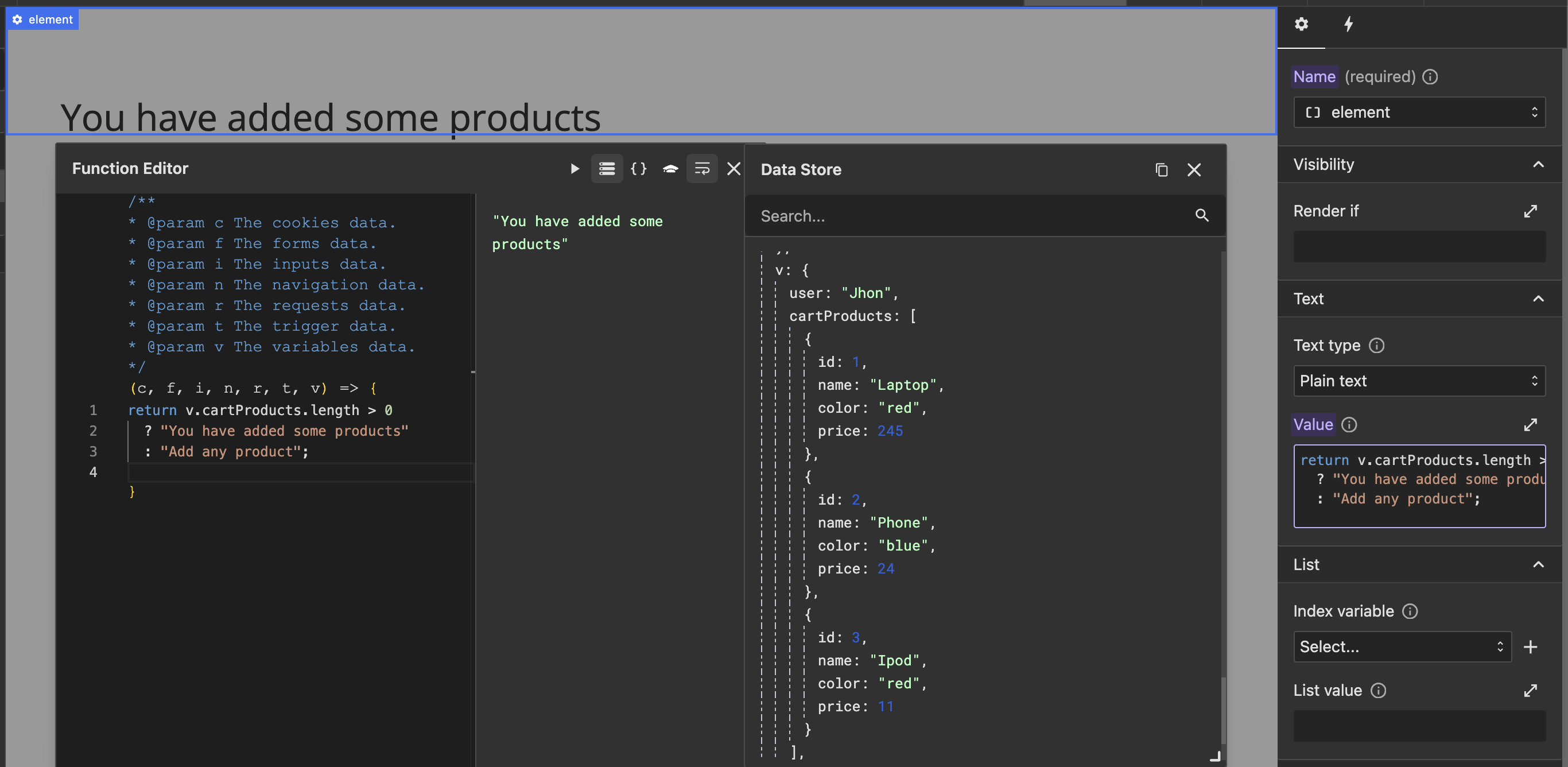Image resolution: width=1568 pixels, height=767 pixels.
Task: Add a new index variable with plus
Action: click(x=1530, y=647)
